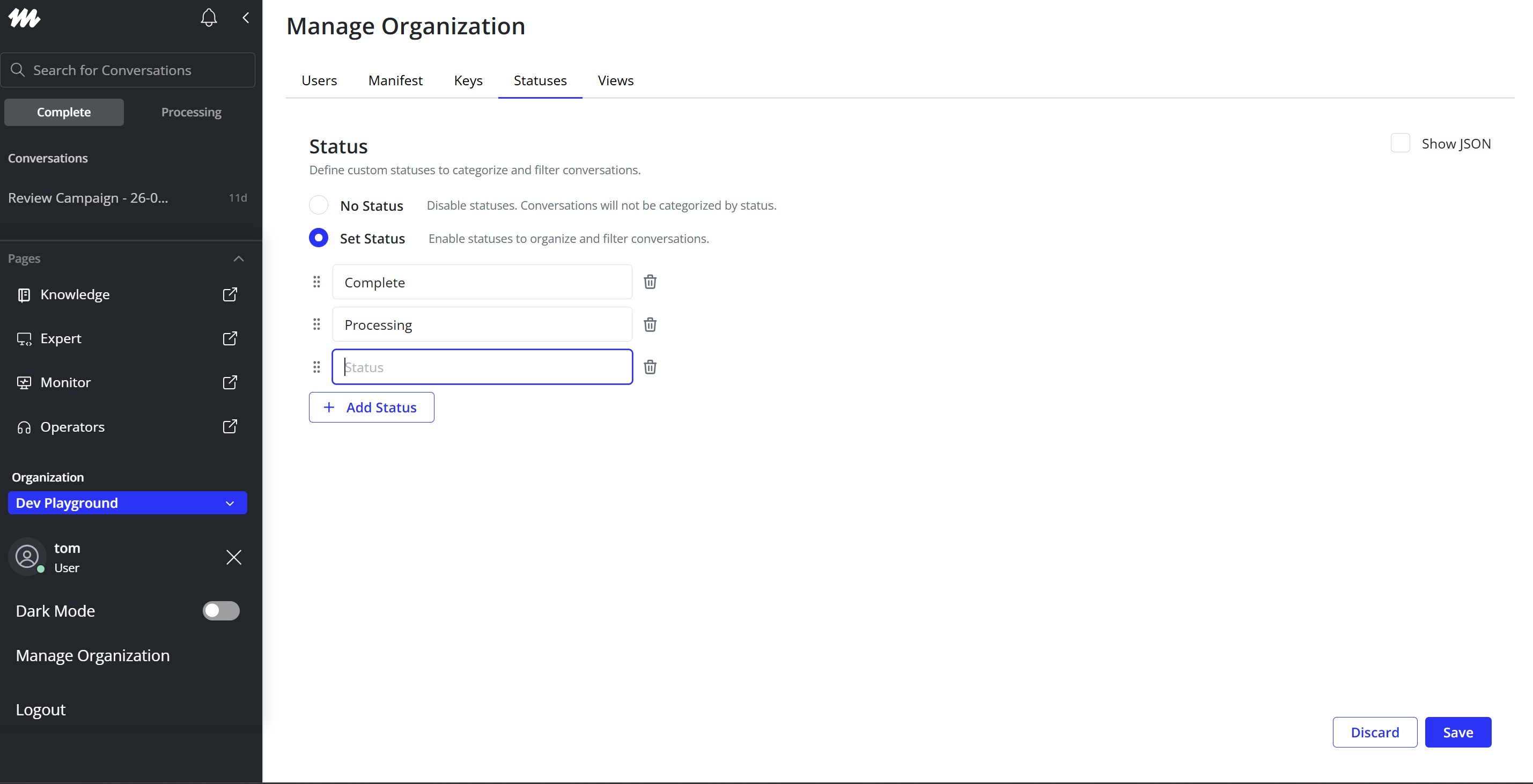The height and width of the screenshot is (784, 1533).
Task: Click the Monitor page icon in sidebar
Action: click(24, 382)
